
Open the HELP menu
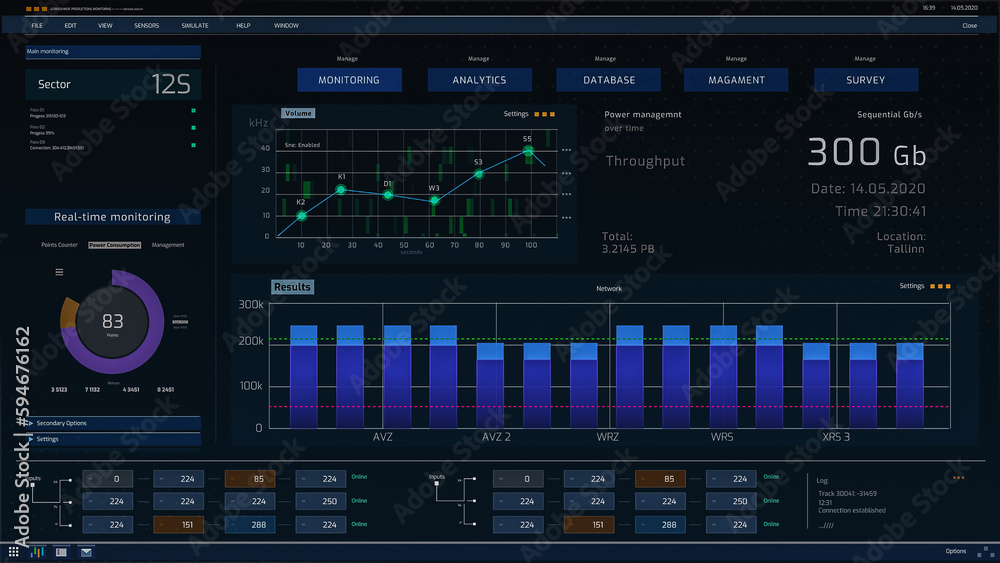coord(243,26)
